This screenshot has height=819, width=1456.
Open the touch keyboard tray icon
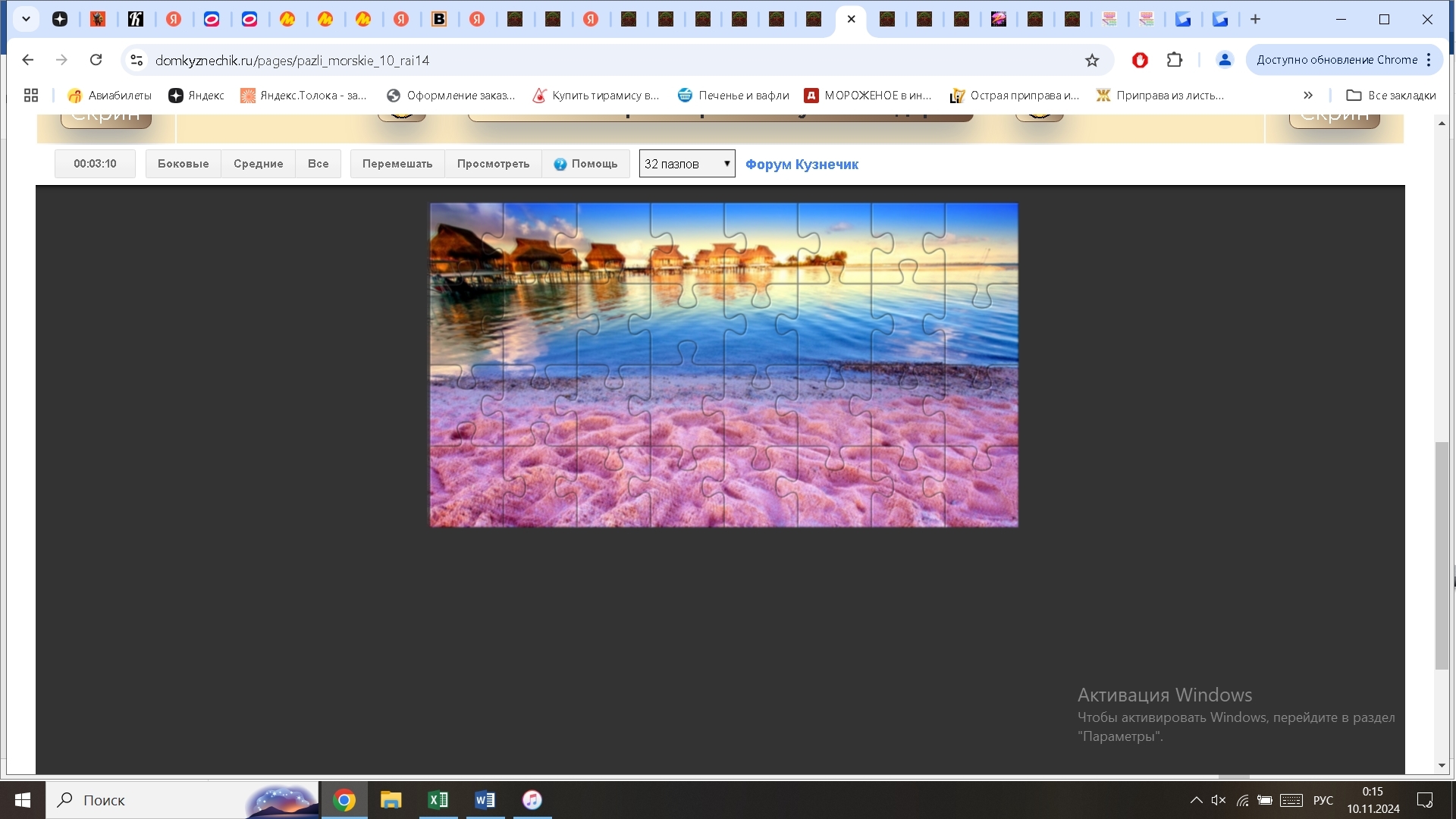(x=1291, y=800)
